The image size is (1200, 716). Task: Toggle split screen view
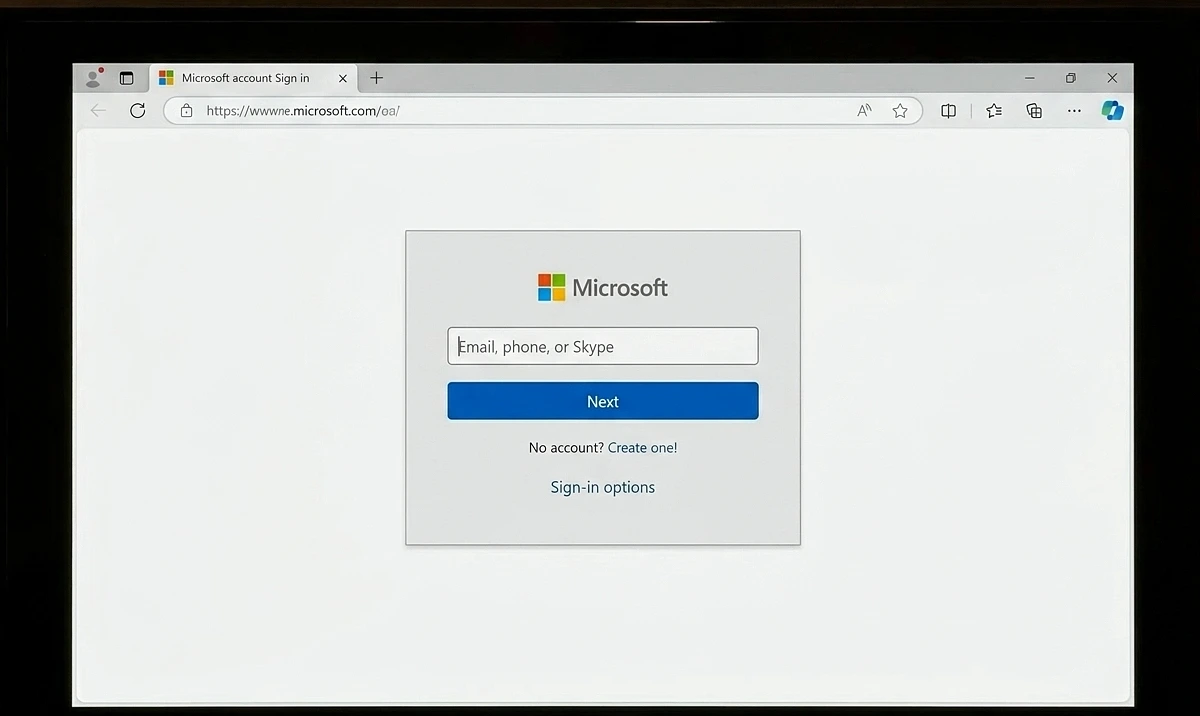tap(948, 111)
